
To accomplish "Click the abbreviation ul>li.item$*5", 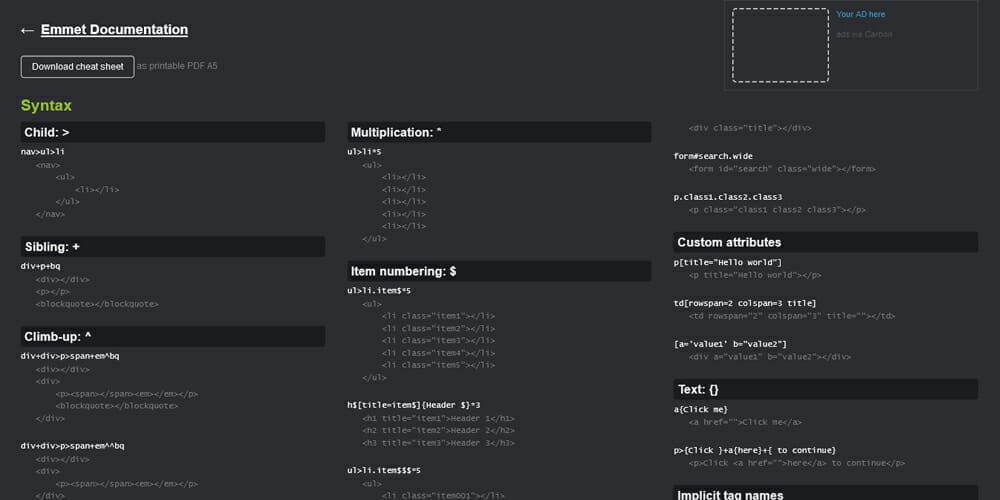I will point(379,291).
